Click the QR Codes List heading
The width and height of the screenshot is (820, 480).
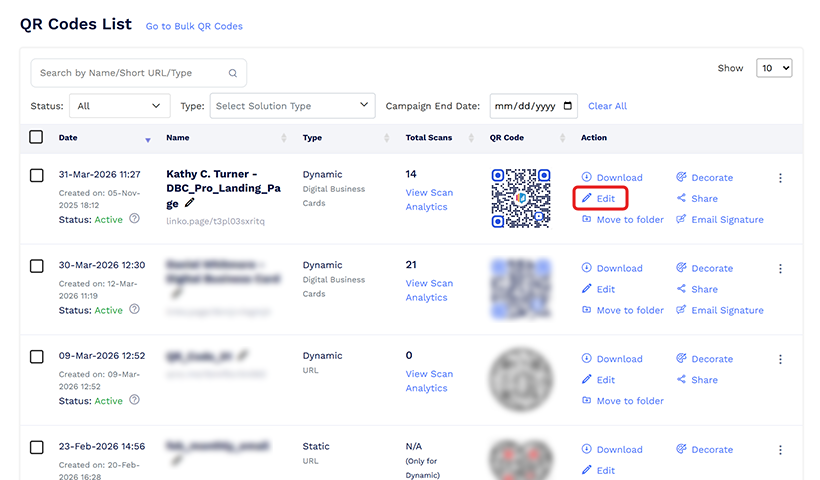pos(76,24)
